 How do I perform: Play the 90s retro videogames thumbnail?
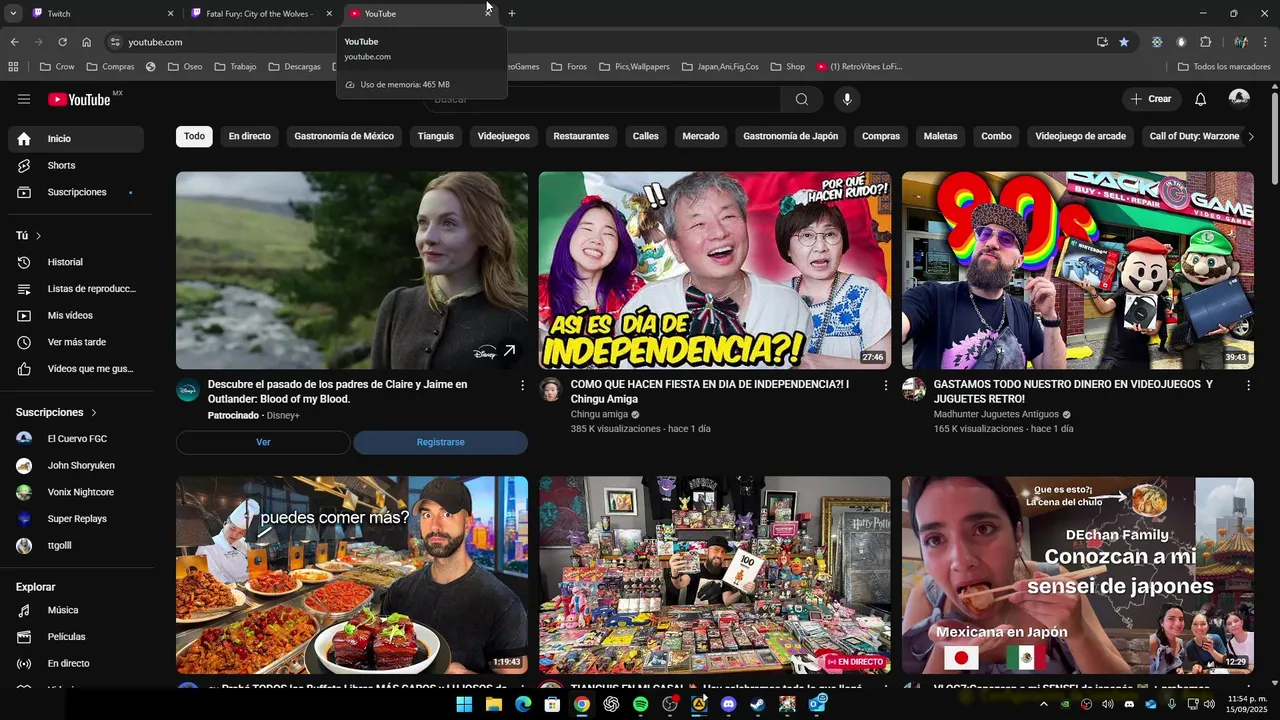pos(1077,270)
